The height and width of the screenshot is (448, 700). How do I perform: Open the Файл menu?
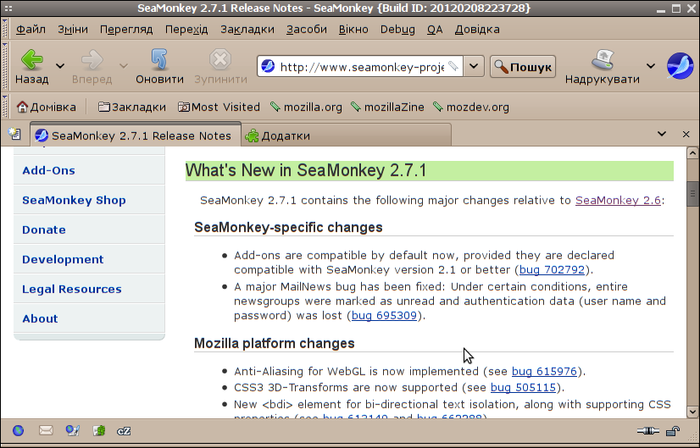coord(31,29)
